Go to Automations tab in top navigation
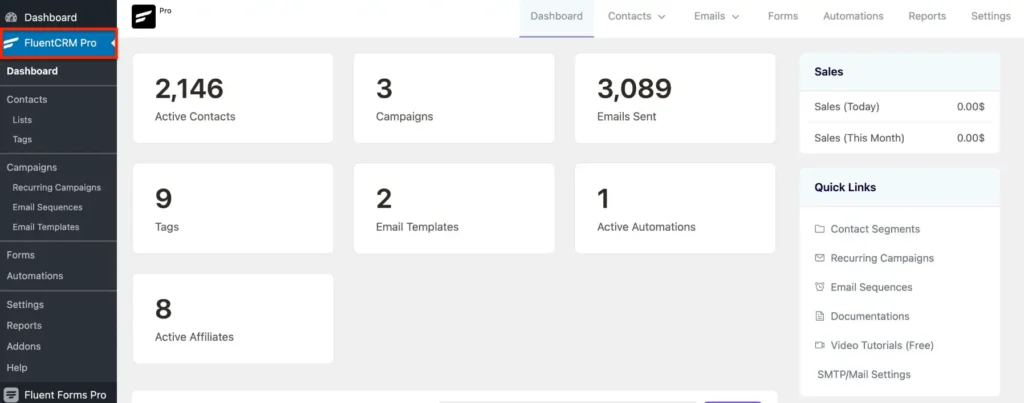Viewport: 1024px width, 403px height. [853, 16]
